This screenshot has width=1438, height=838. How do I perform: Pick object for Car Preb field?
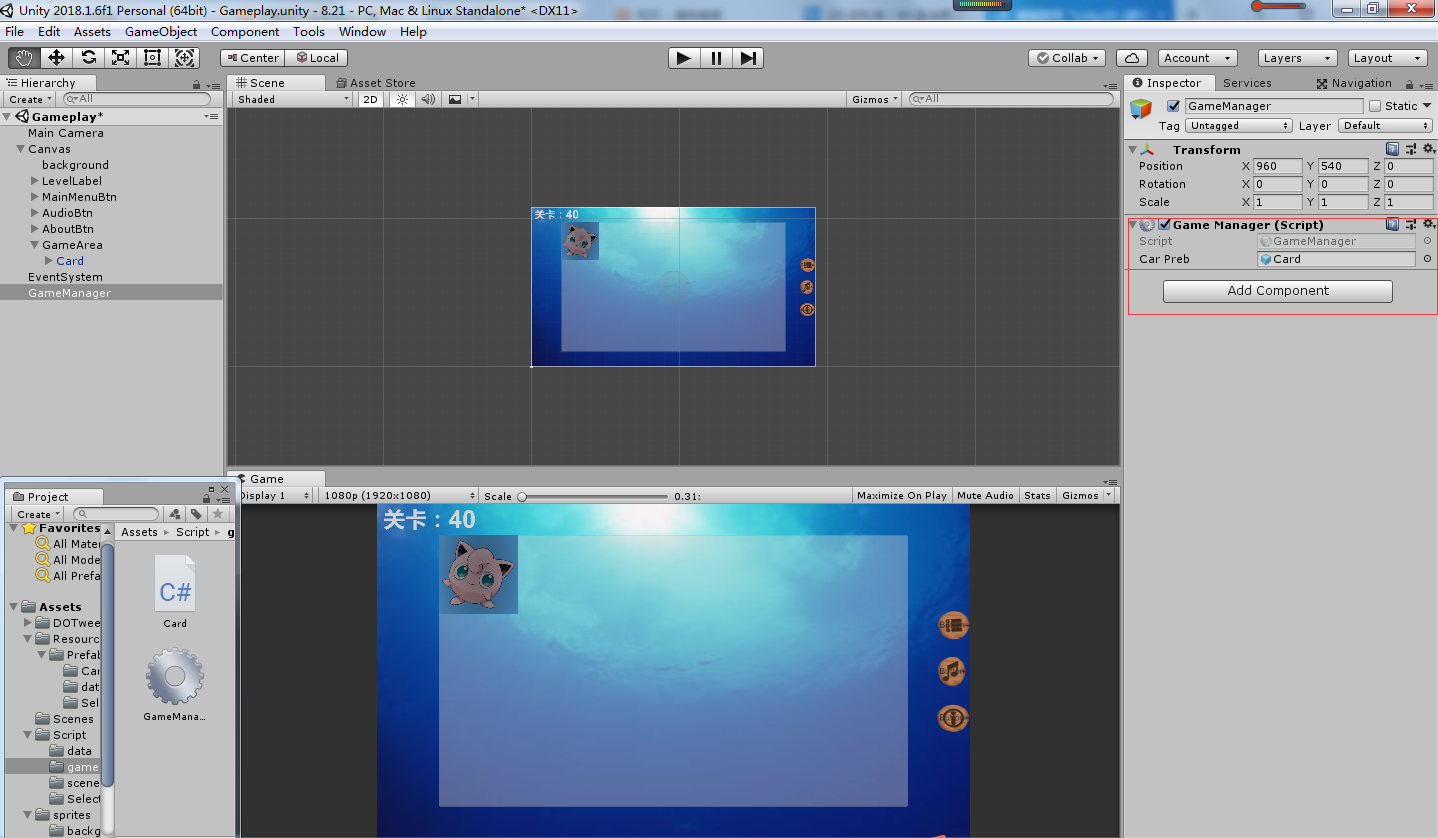click(1427, 259)
